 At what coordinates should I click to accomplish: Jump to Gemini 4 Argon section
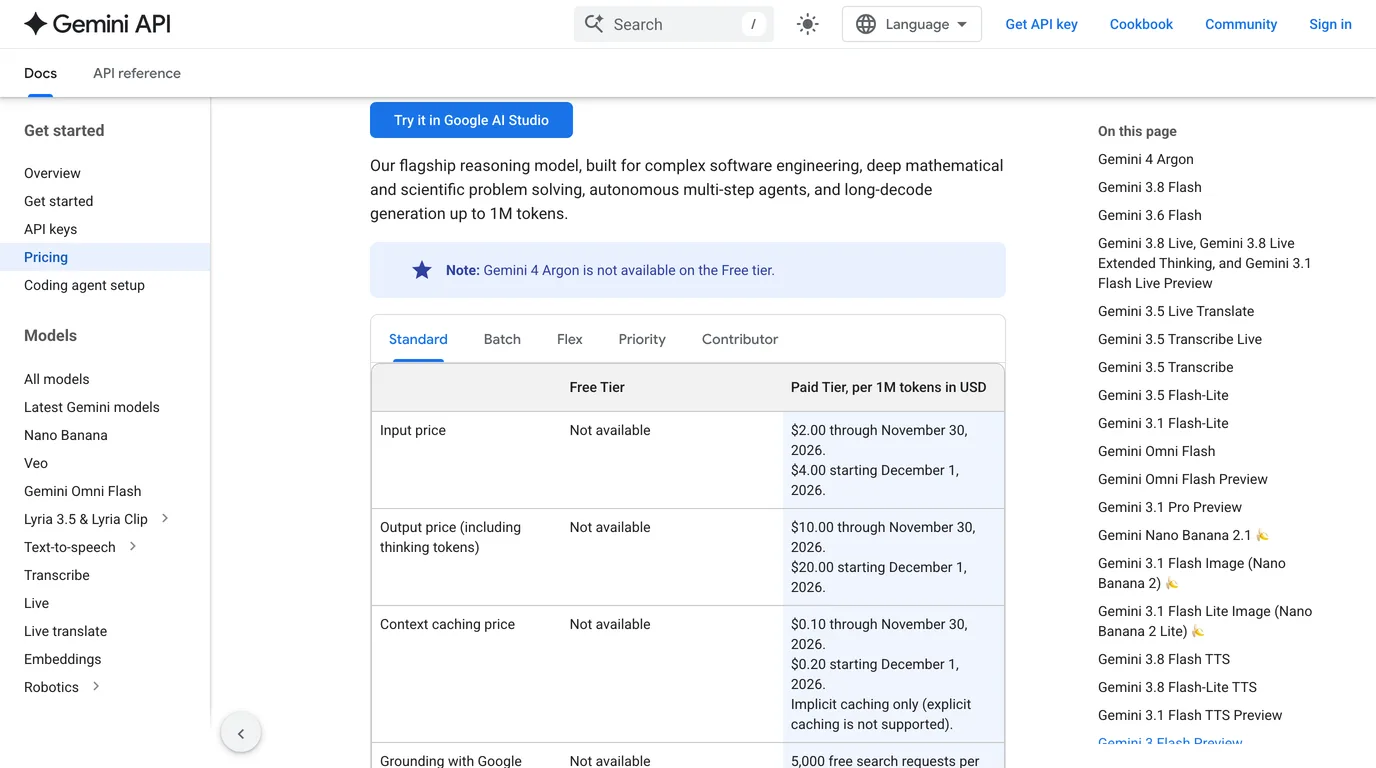1145,159
